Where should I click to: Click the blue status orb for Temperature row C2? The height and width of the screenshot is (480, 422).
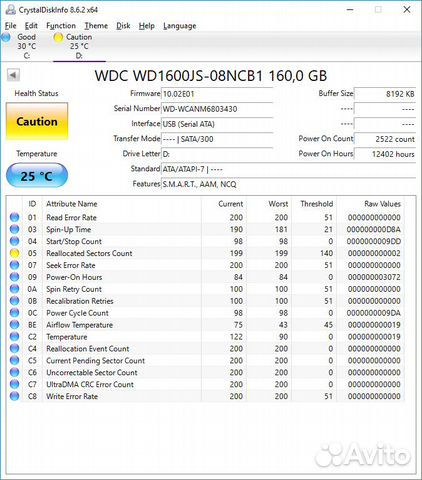(14, 337)
